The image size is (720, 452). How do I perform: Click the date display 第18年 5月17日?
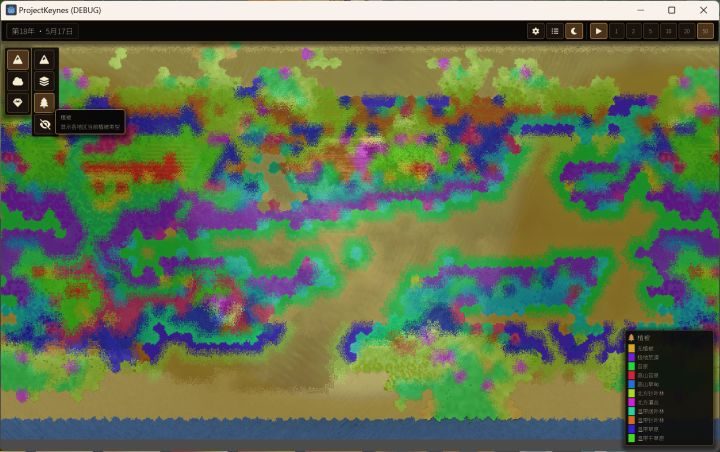pos(42,31)
